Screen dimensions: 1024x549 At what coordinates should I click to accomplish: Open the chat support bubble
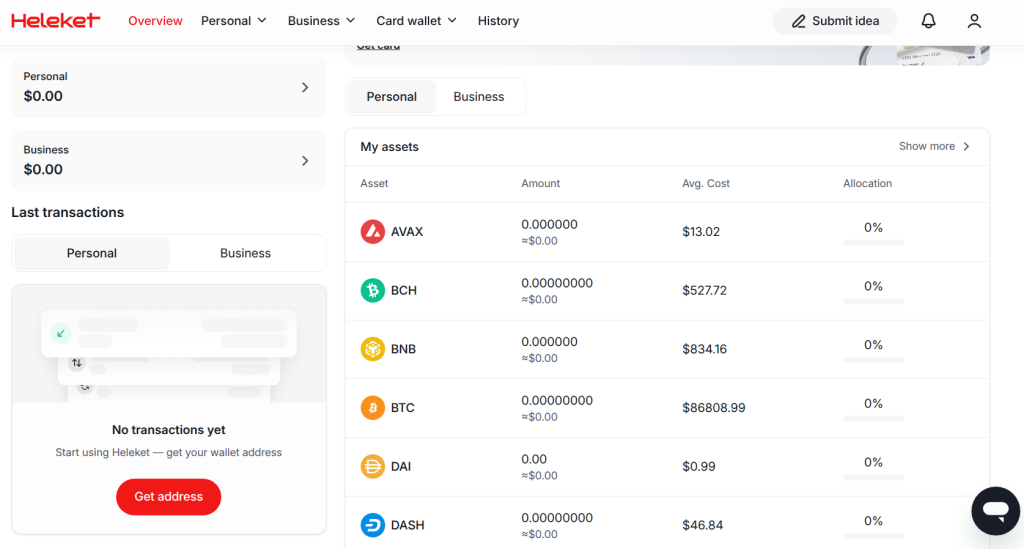pos(995,511)
